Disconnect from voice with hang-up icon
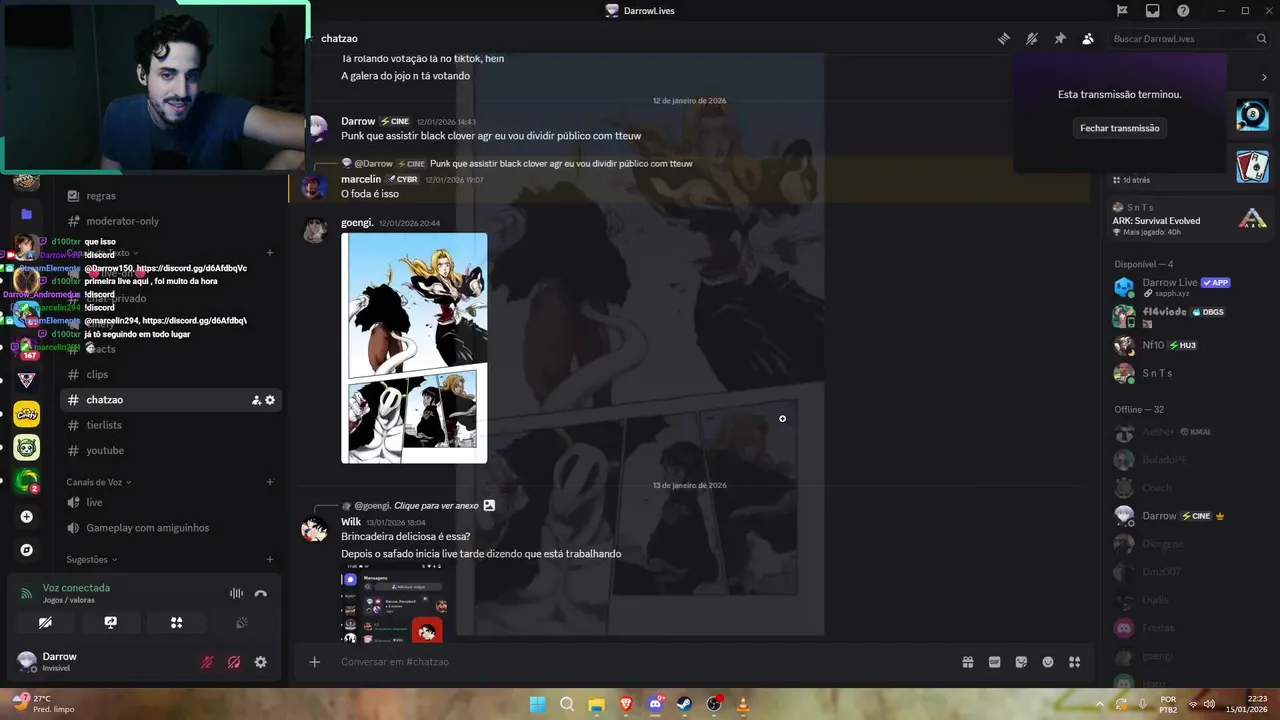Image resolution: width=1280 pixels, height=720 pixels. click(x=261, y=593)
